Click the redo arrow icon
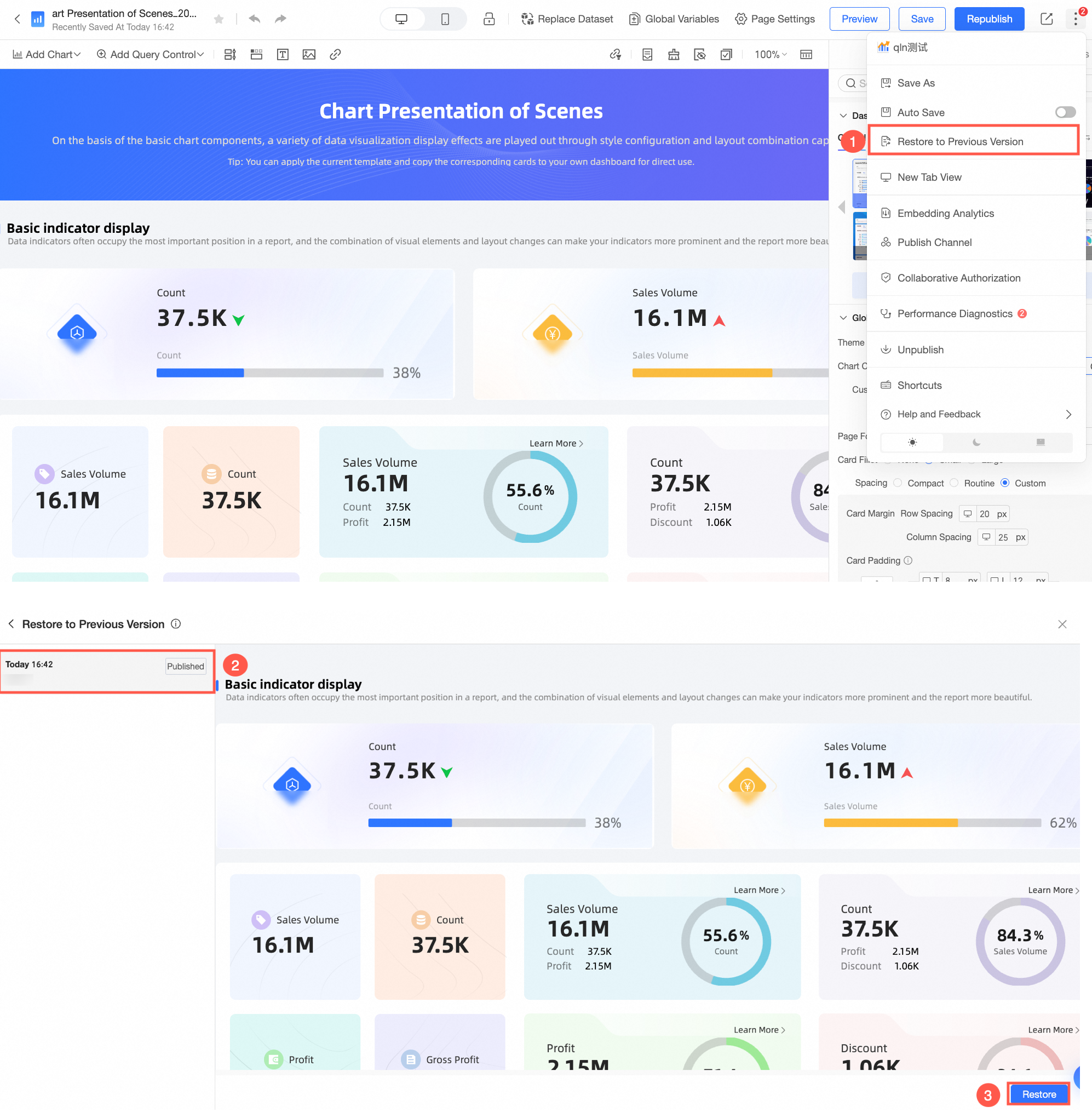1092x1112 pixels. pyautogui.click(x=280, y=19)
